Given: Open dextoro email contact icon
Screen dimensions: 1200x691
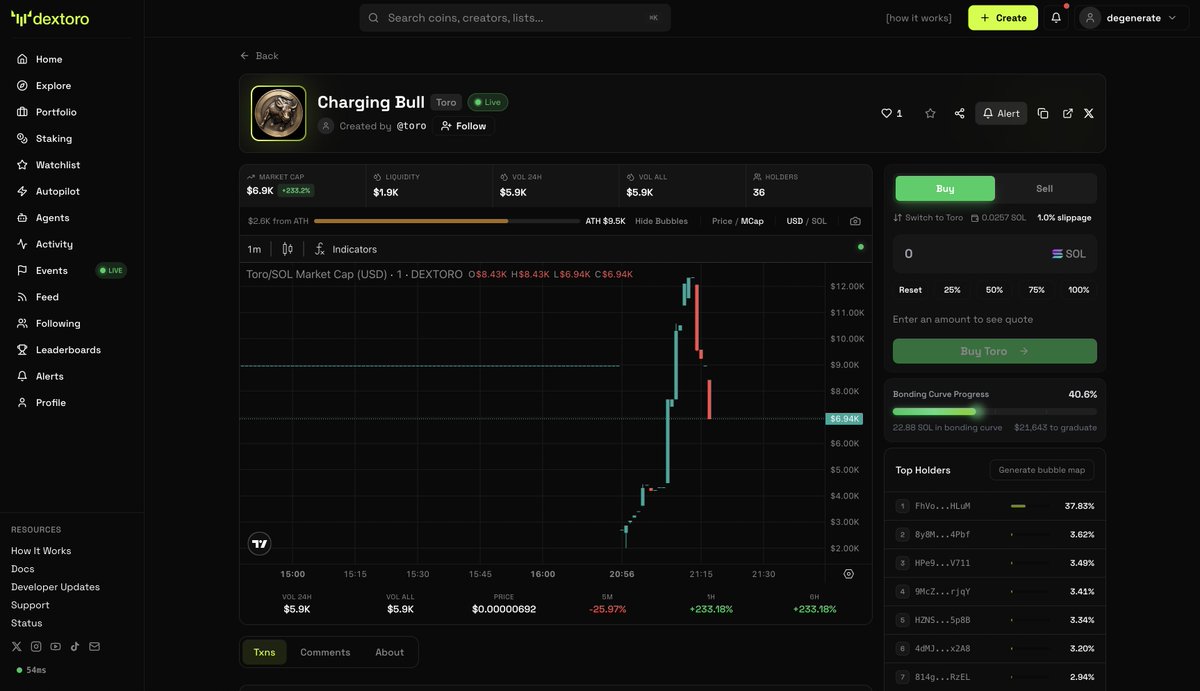Looking at the screenshot, I should 94,646.
